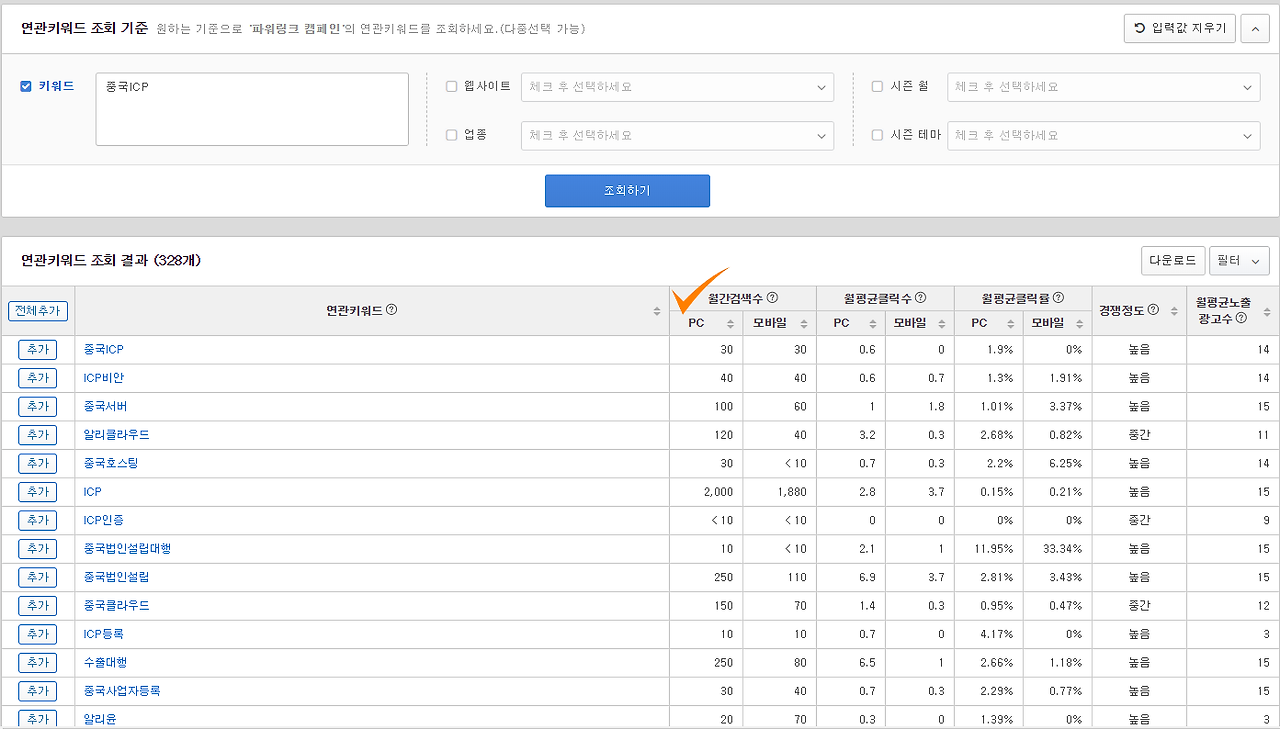Open the 알리클라우드 keyword link
The image size is (1280, 729).
click(117, 435)
